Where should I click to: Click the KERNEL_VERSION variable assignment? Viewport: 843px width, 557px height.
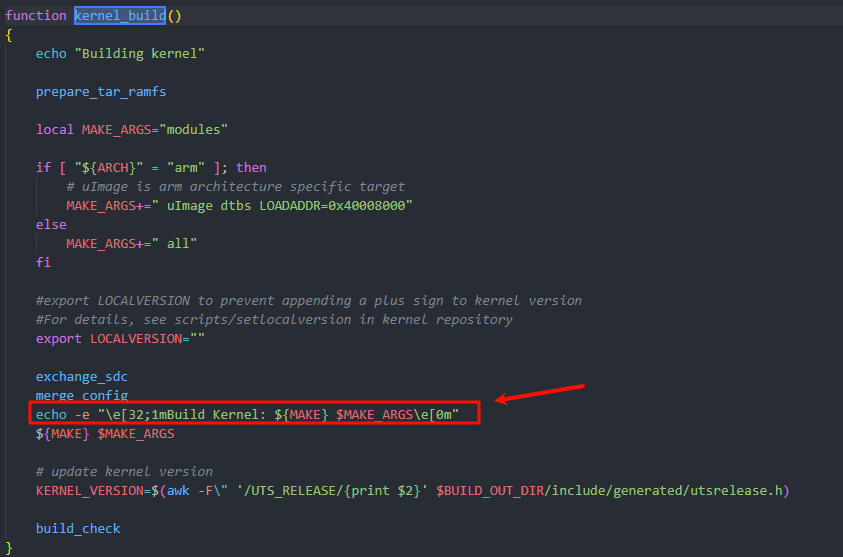pyautogui.click(x=88, y=490)
